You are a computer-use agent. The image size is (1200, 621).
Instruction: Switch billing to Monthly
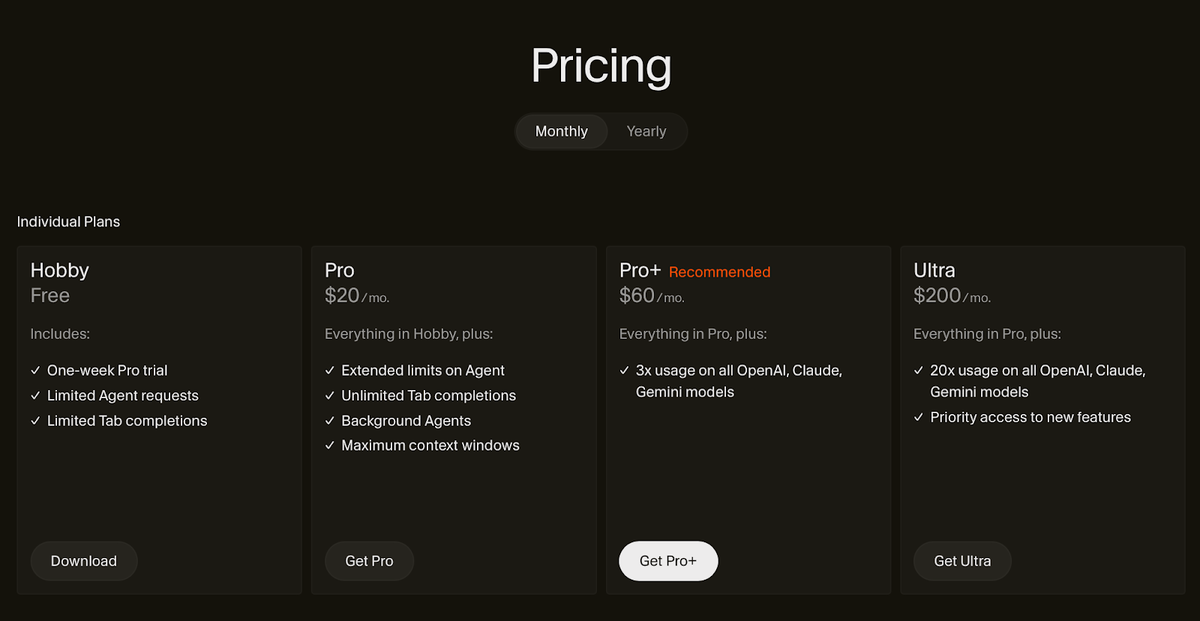pyautogui.click(x=561, y=131)
